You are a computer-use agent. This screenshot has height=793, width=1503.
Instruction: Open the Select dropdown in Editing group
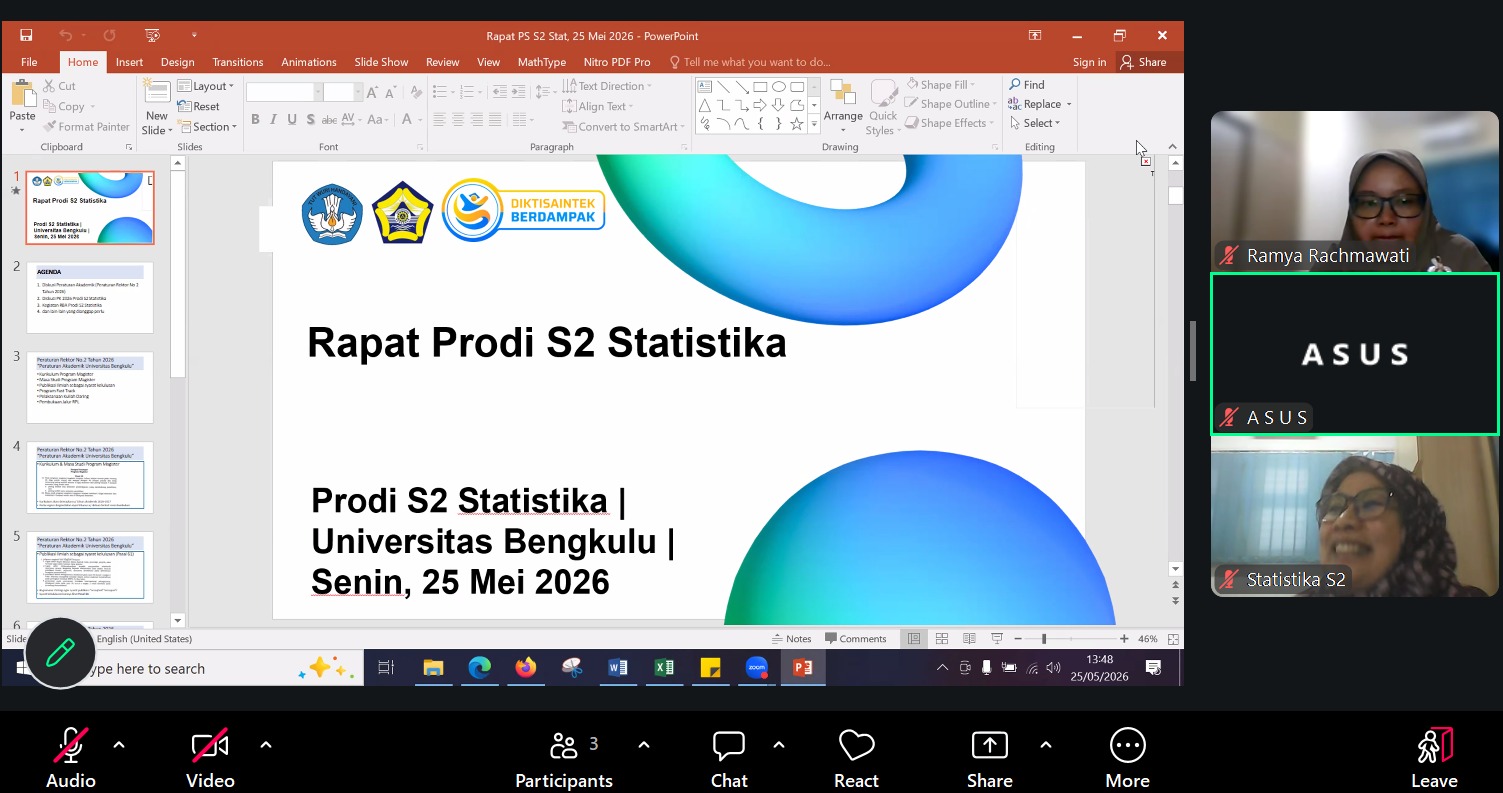pyautogui.click(x=1034, y=123)
